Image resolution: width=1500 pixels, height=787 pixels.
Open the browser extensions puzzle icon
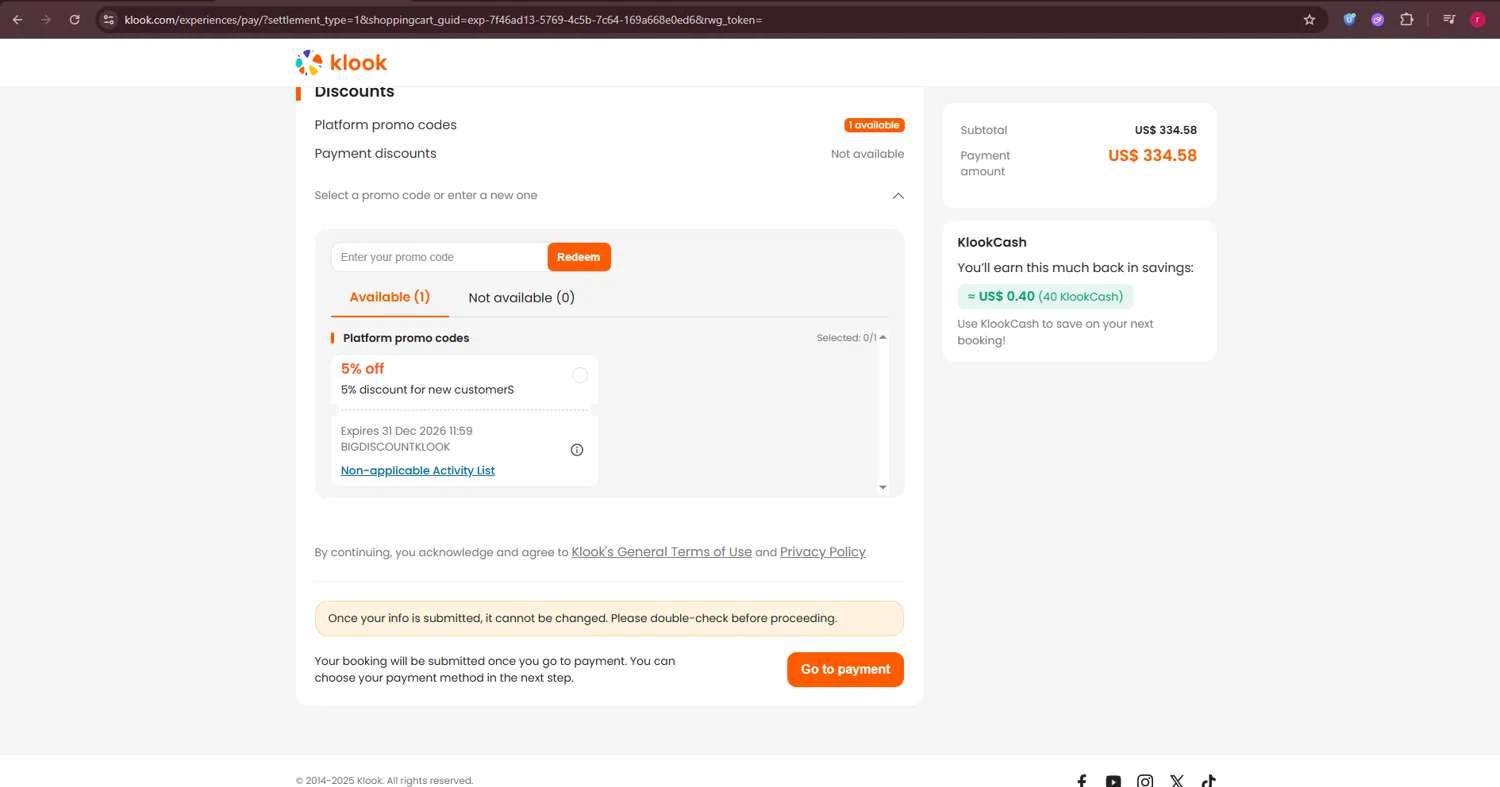pyautogui.click(x=1406, y=19)
